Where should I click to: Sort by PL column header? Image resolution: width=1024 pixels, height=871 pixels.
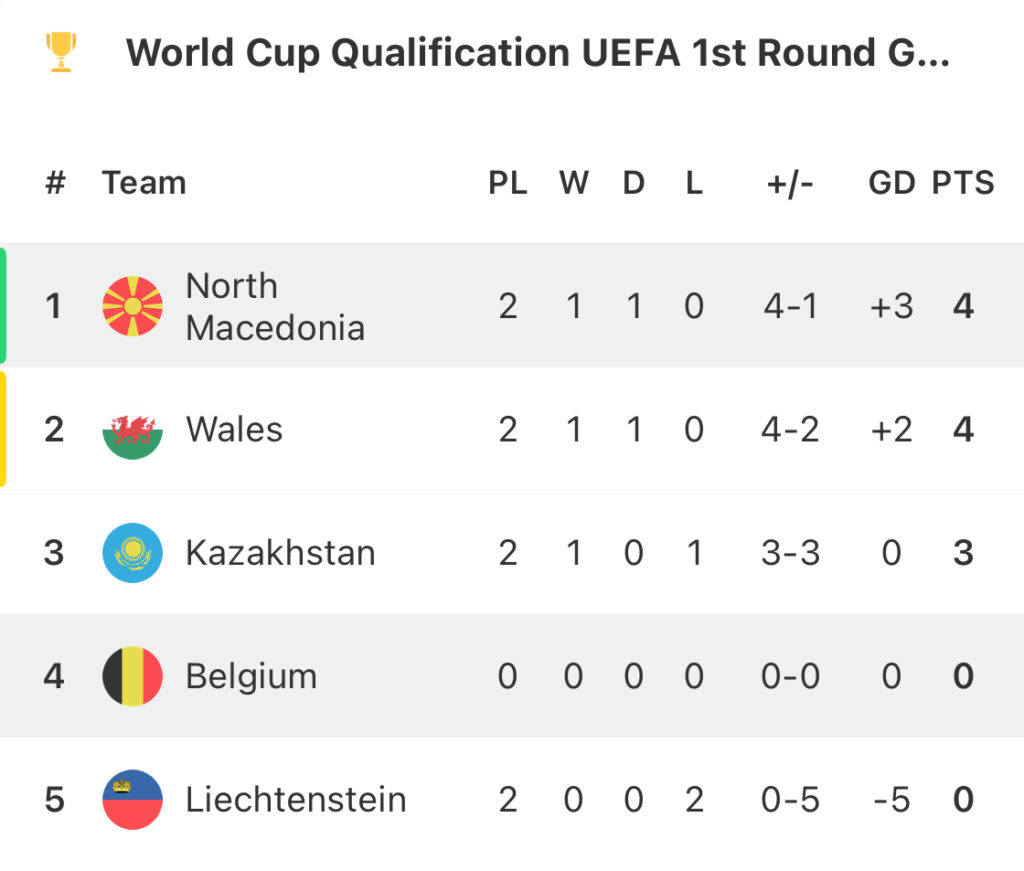[507, 183]
